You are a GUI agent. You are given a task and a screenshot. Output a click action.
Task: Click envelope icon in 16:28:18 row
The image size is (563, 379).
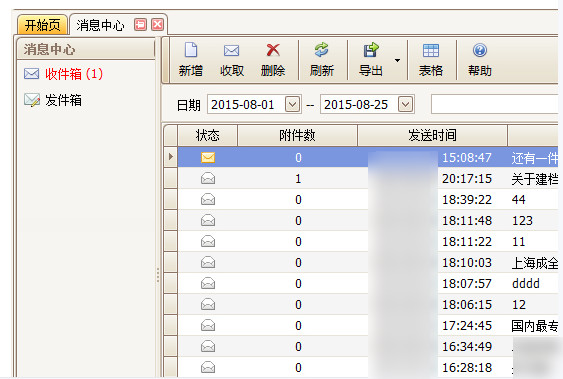click(208, 368)
